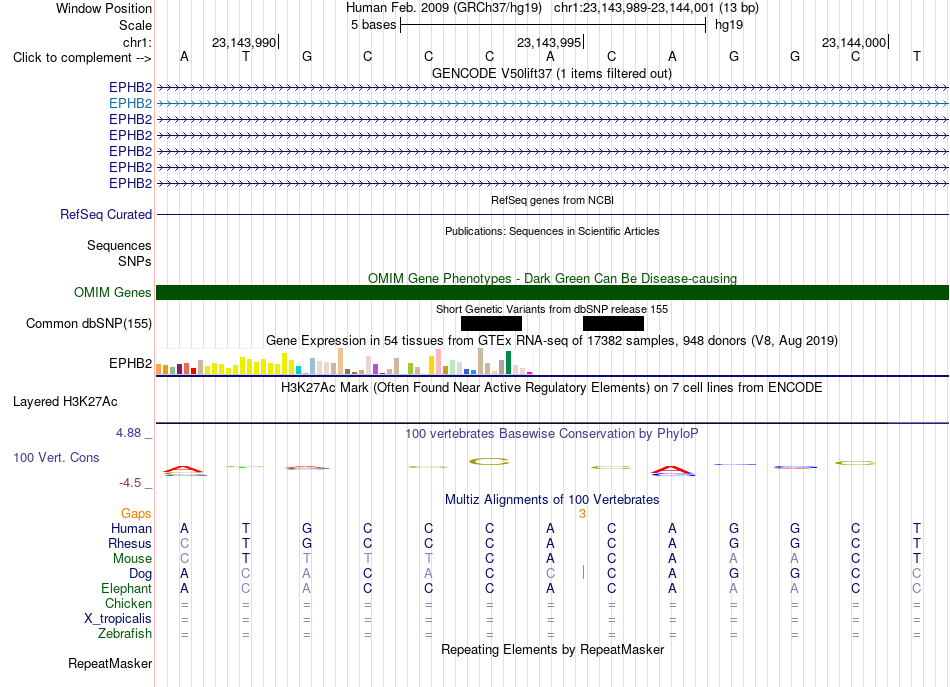Click the hg19 text beside scale bar
The image size is (950, 687).
tap(729, 25)
